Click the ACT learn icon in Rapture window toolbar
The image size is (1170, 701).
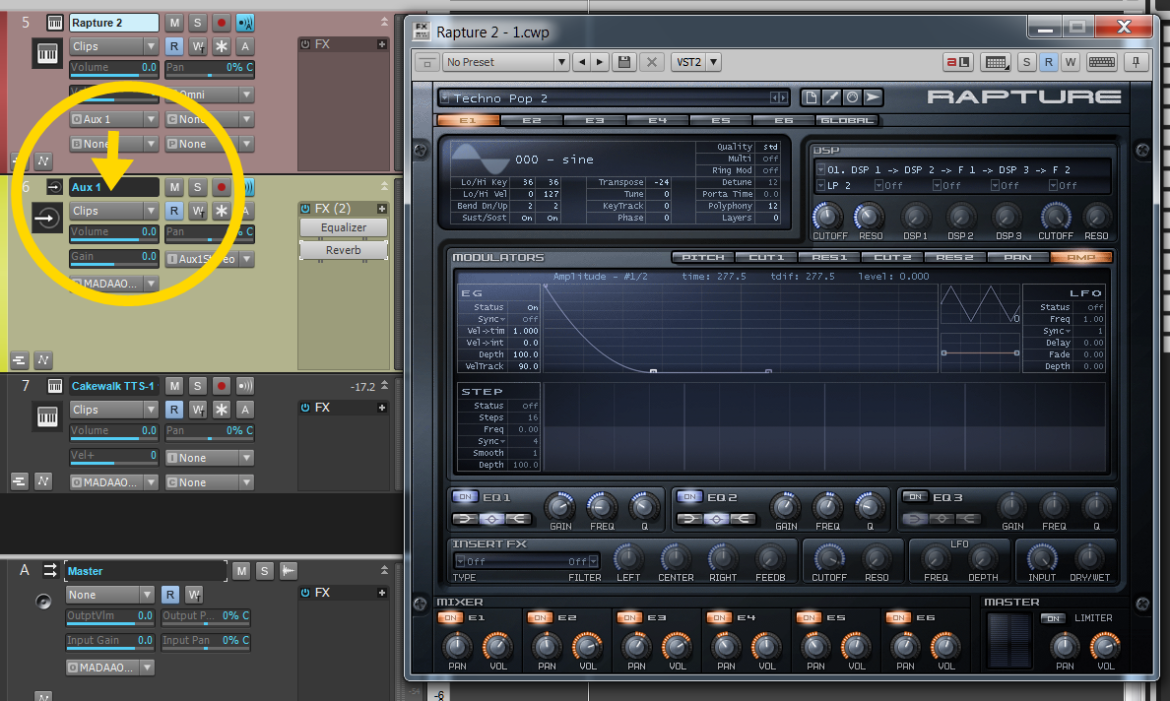click(957, 62)
